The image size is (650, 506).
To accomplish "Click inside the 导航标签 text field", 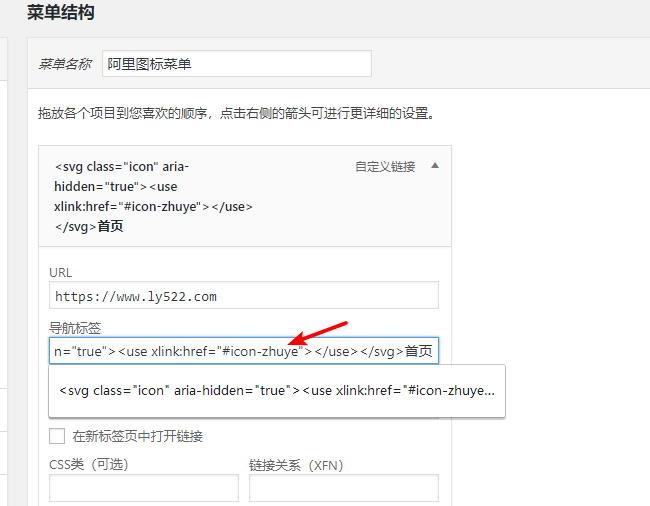I will [243, 351].
